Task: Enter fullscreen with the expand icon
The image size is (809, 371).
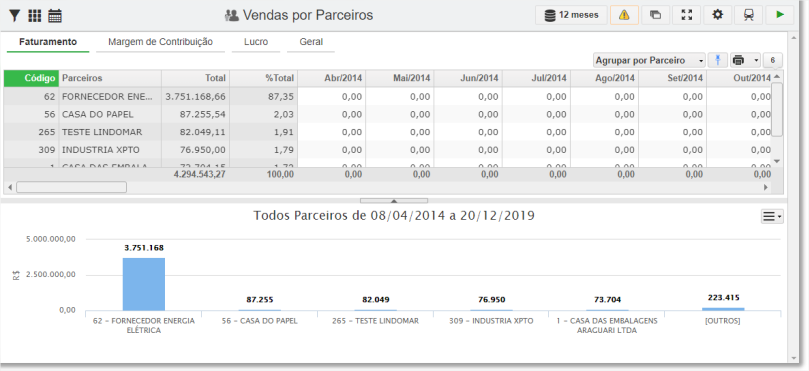Action: click(686, 15)
